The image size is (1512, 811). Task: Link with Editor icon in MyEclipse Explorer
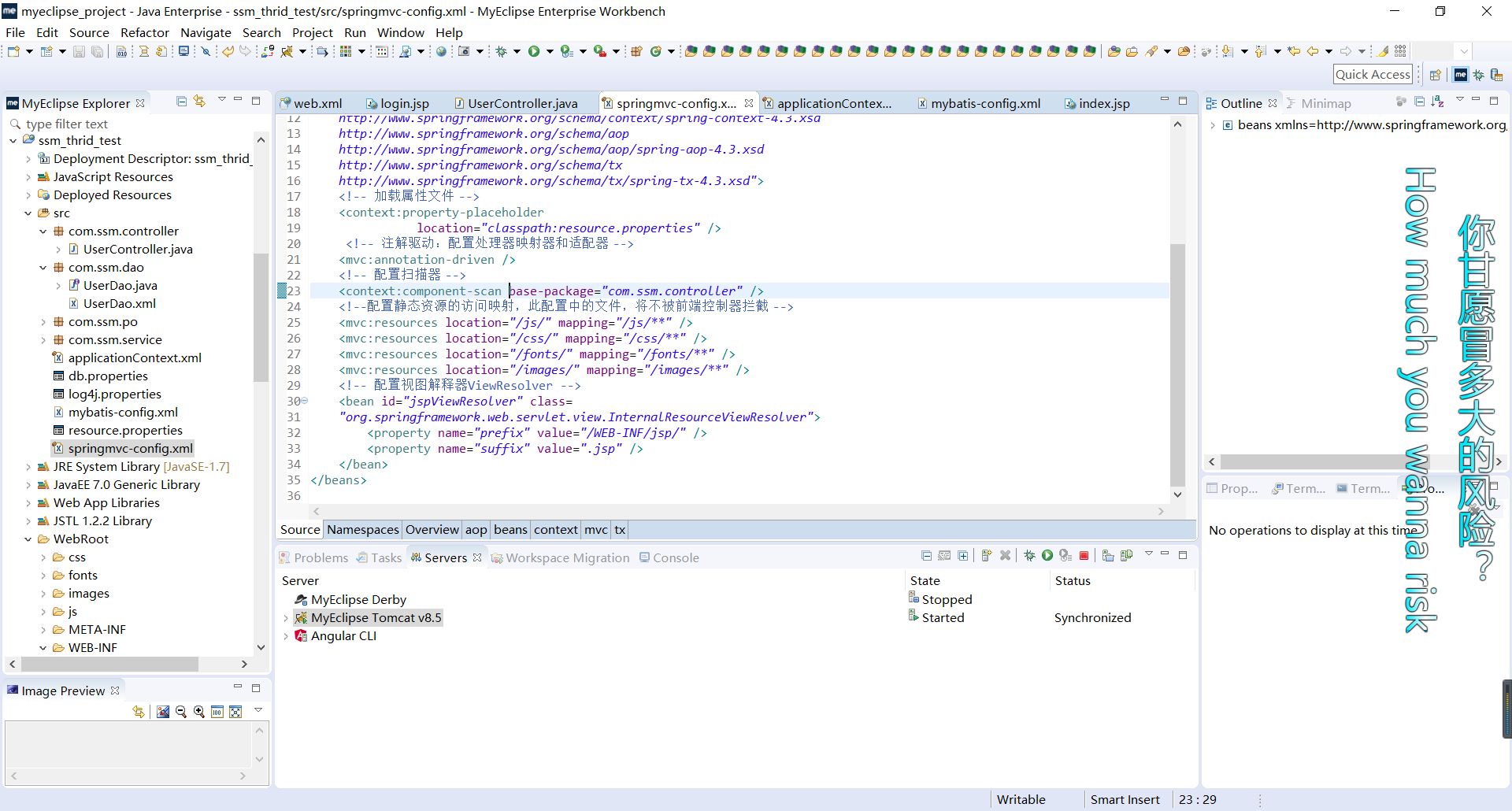[199, 102]
